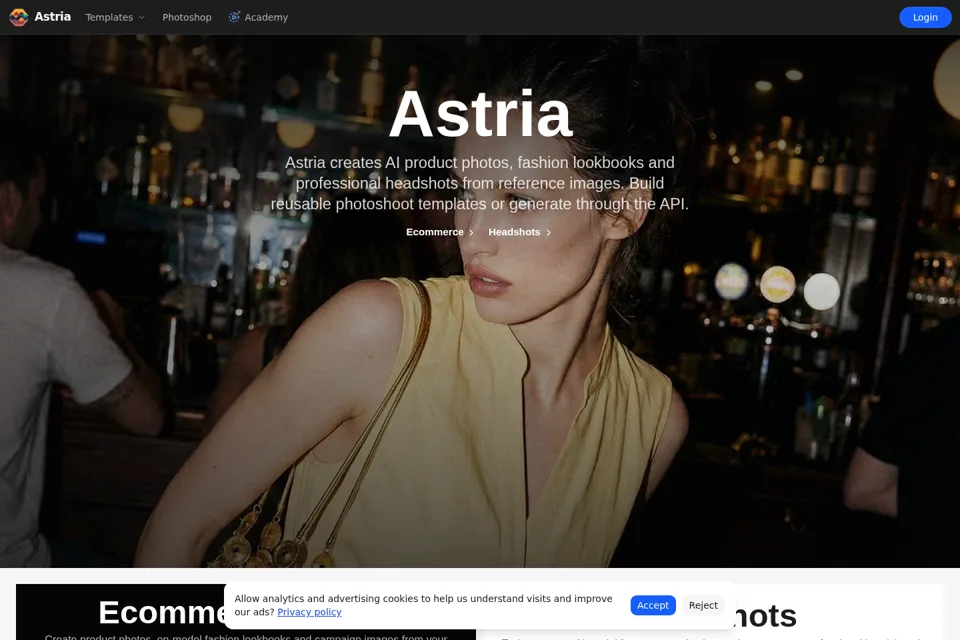
Task: Click the blue Login button
Action: pos(924,17)
